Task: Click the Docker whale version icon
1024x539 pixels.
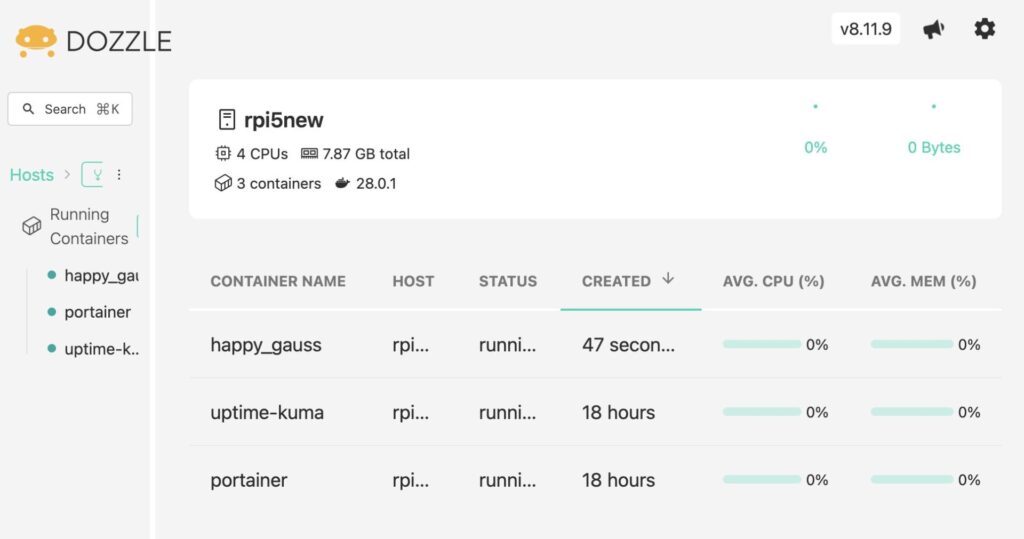Action: [342, 183]
